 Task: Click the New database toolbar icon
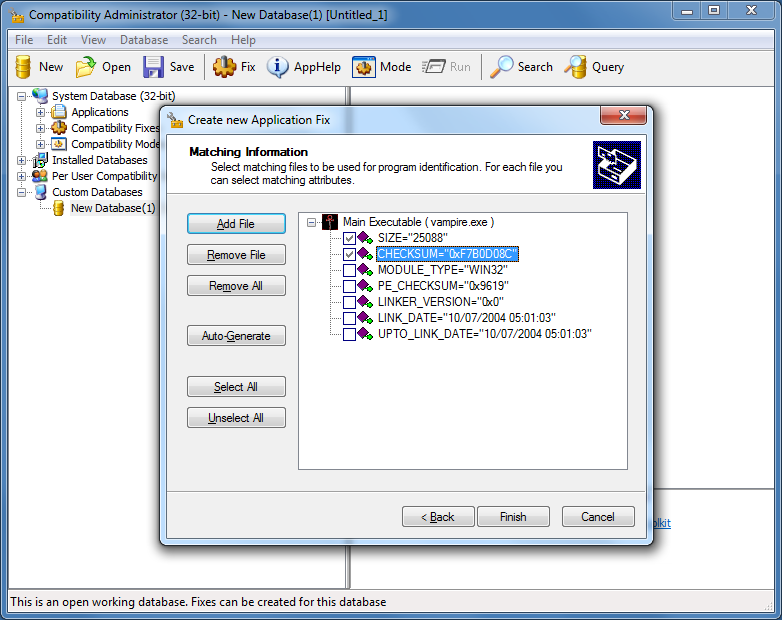(x=23, y=67)
